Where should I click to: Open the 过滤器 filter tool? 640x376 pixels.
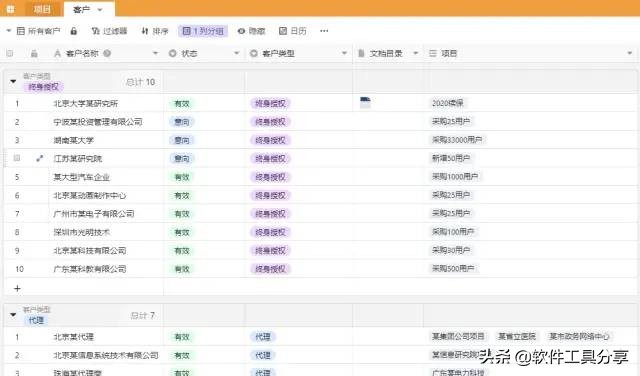[109, 31]
